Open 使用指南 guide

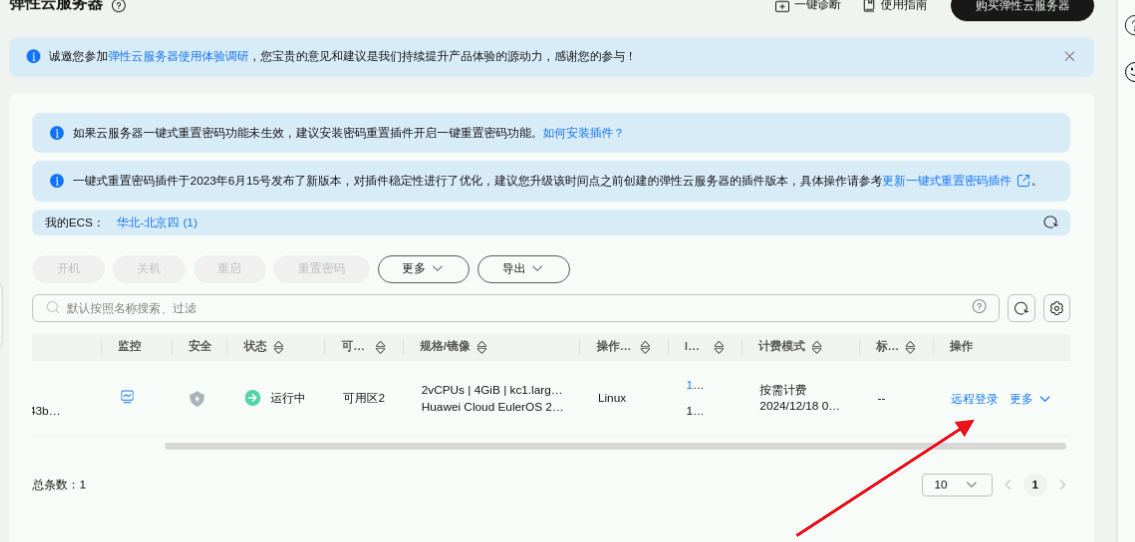[895, 5]
